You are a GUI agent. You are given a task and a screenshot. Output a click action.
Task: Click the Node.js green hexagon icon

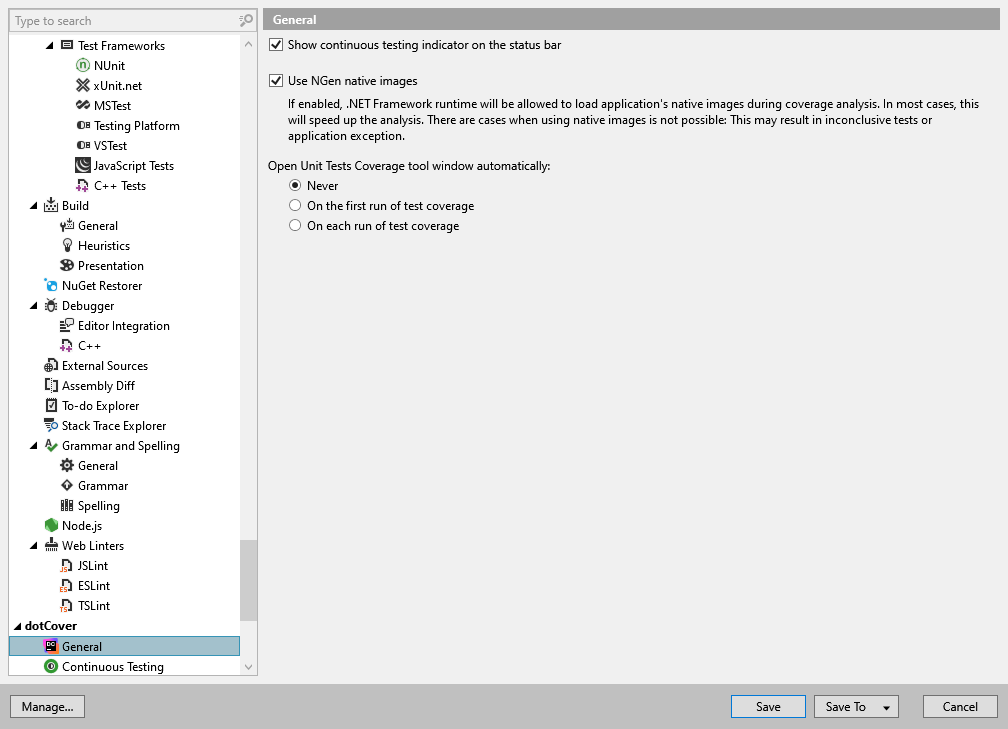pos(51,526)
